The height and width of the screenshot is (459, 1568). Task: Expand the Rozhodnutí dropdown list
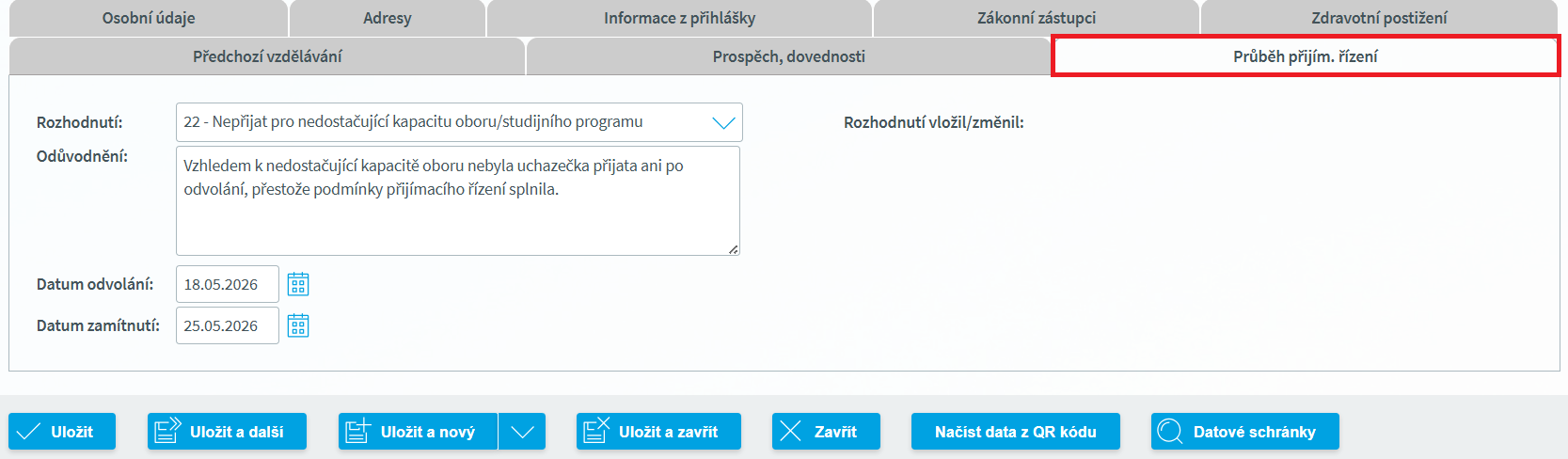tap(722, 122)
